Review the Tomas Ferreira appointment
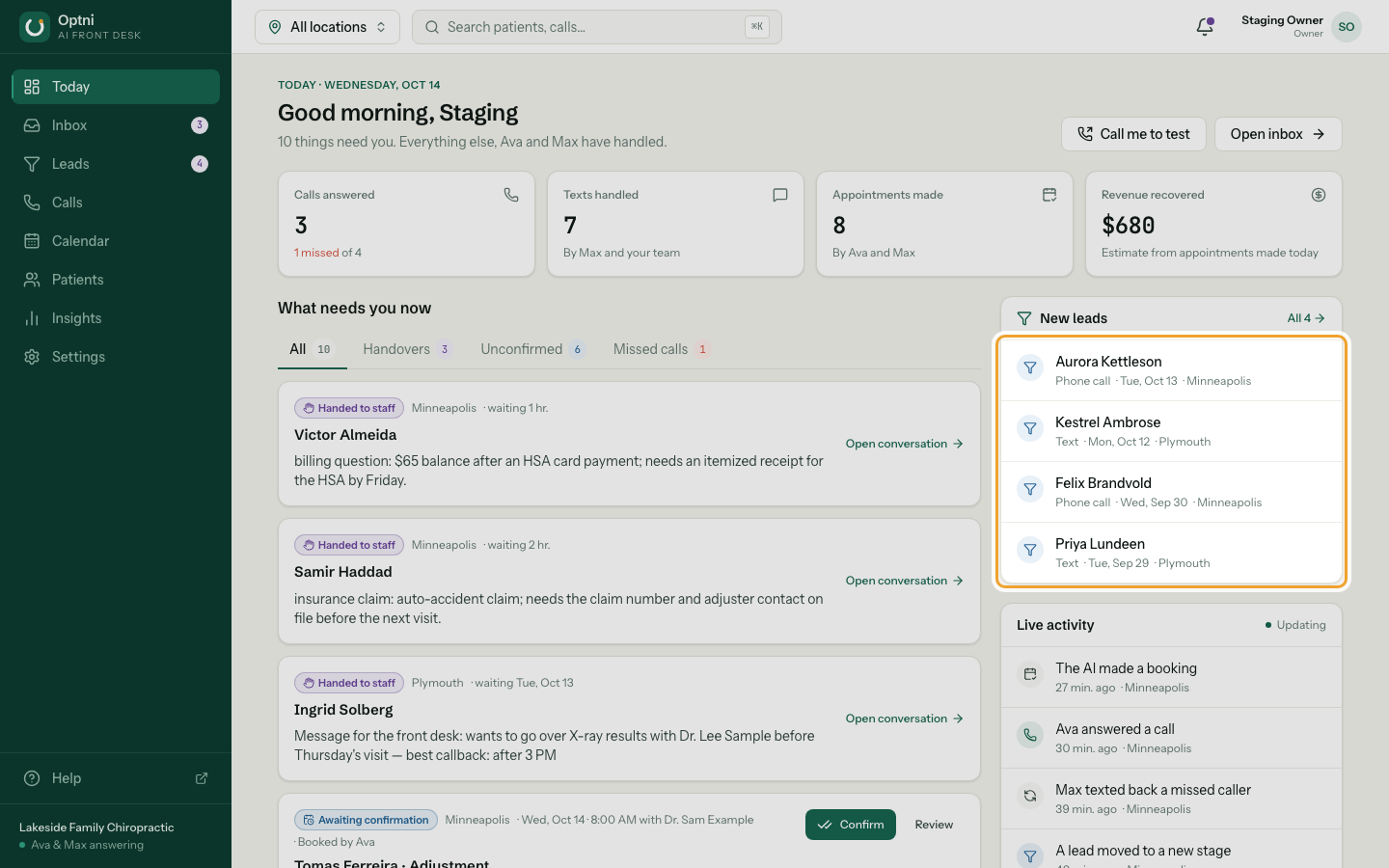Image resolution: width=1389 pixels, height=868 pixels. pyautogui.click(x=934, y=825)
